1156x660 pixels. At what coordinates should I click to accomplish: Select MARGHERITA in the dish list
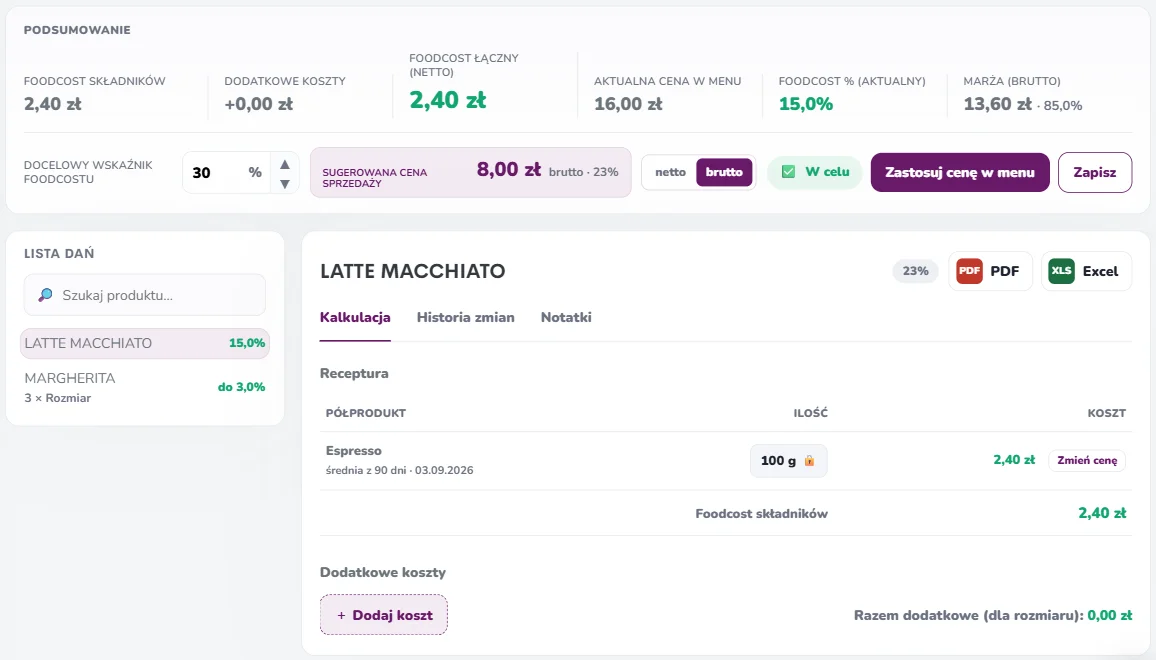pos(144,387)
